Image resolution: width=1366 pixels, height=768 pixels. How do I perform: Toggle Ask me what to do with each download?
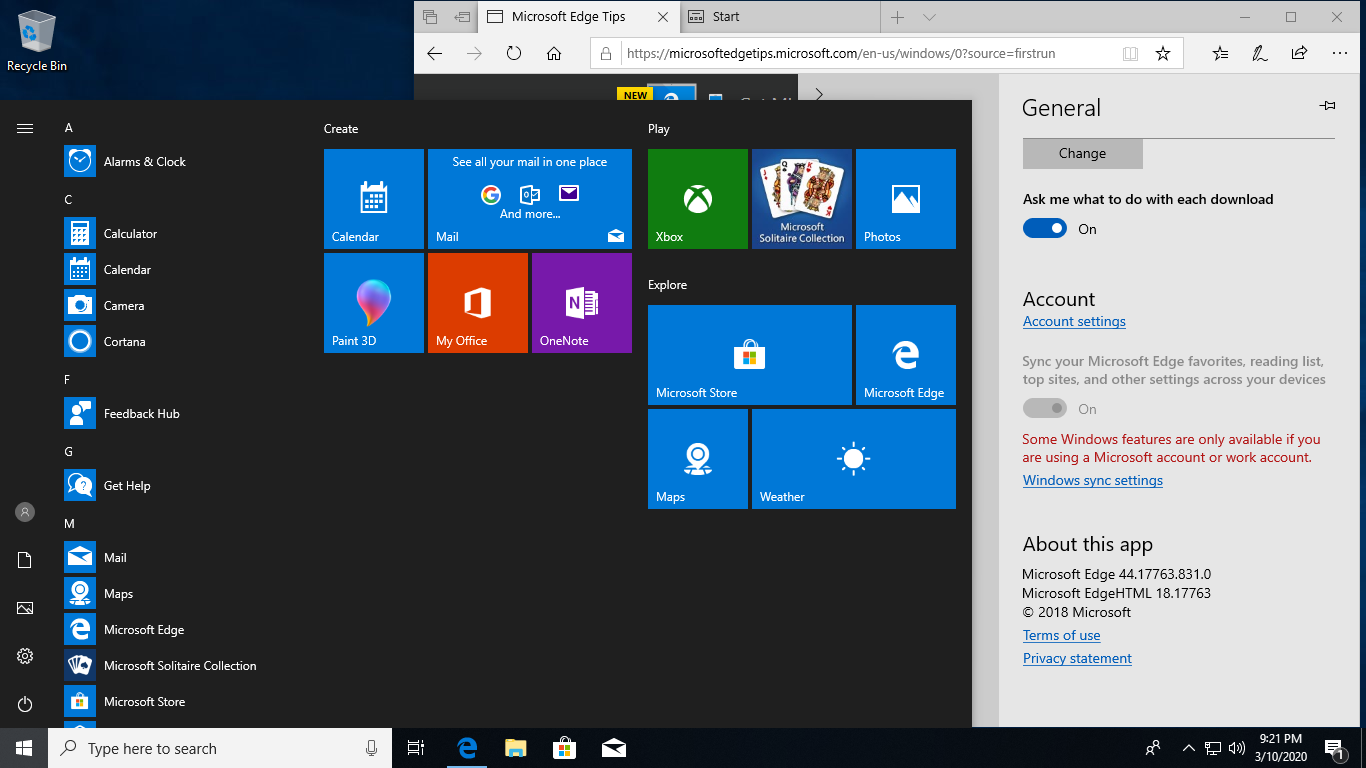coord(1044,229)
